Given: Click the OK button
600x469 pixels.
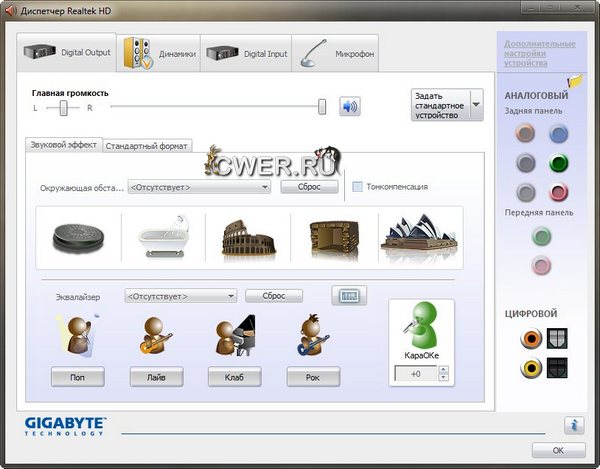Looking at the screenshot, I should pyautogui.click(x=558, y=450).
